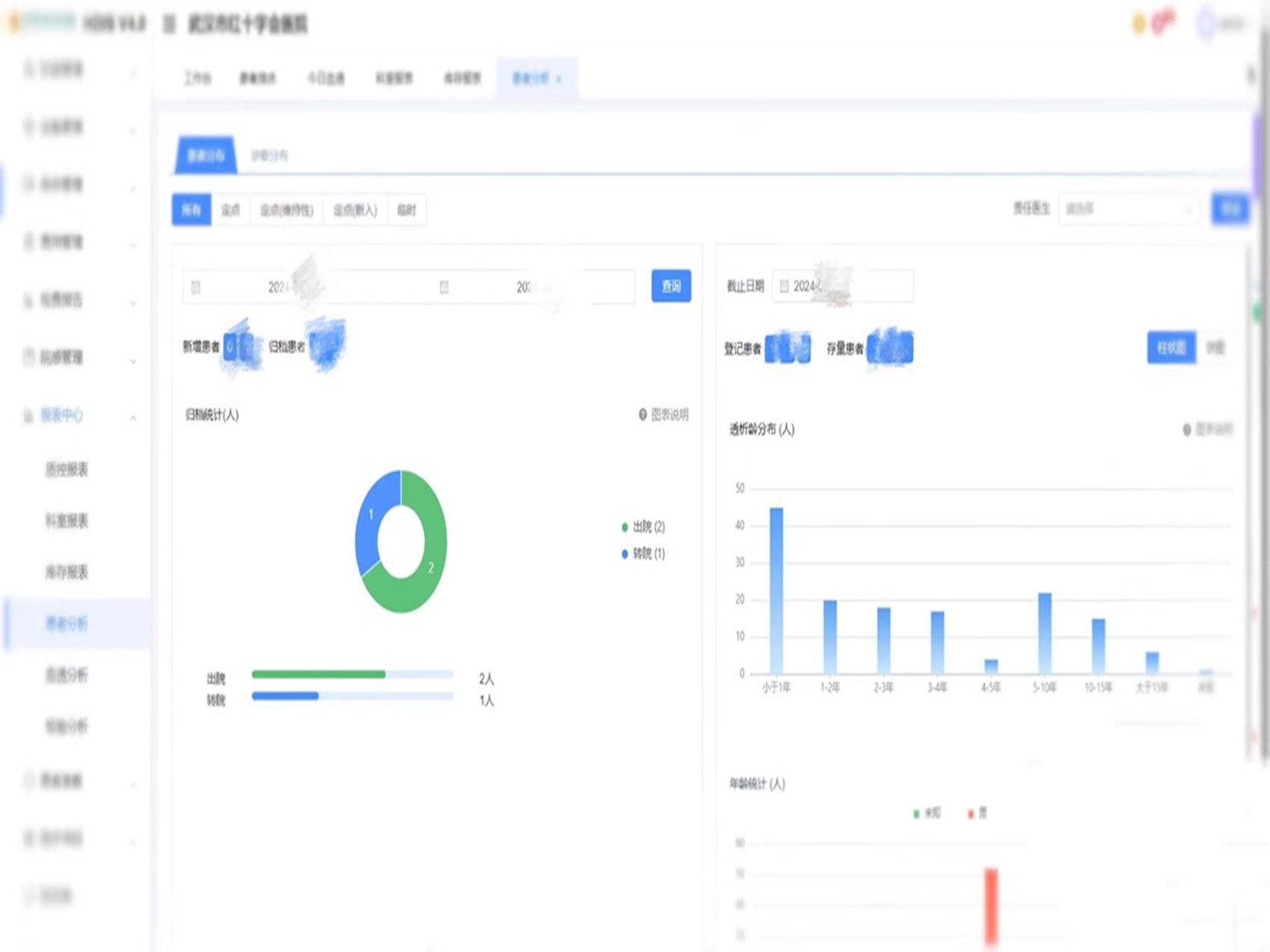Close the 患者分析 tab with its x icon

tap(559, 79)
